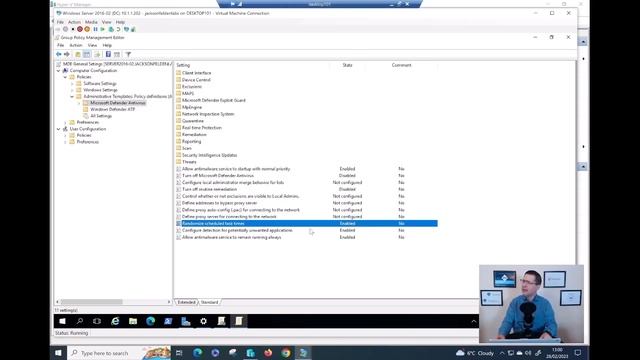Switch to the Standard tab
Viewport: 640px width, 360px height.
point(209,302)
